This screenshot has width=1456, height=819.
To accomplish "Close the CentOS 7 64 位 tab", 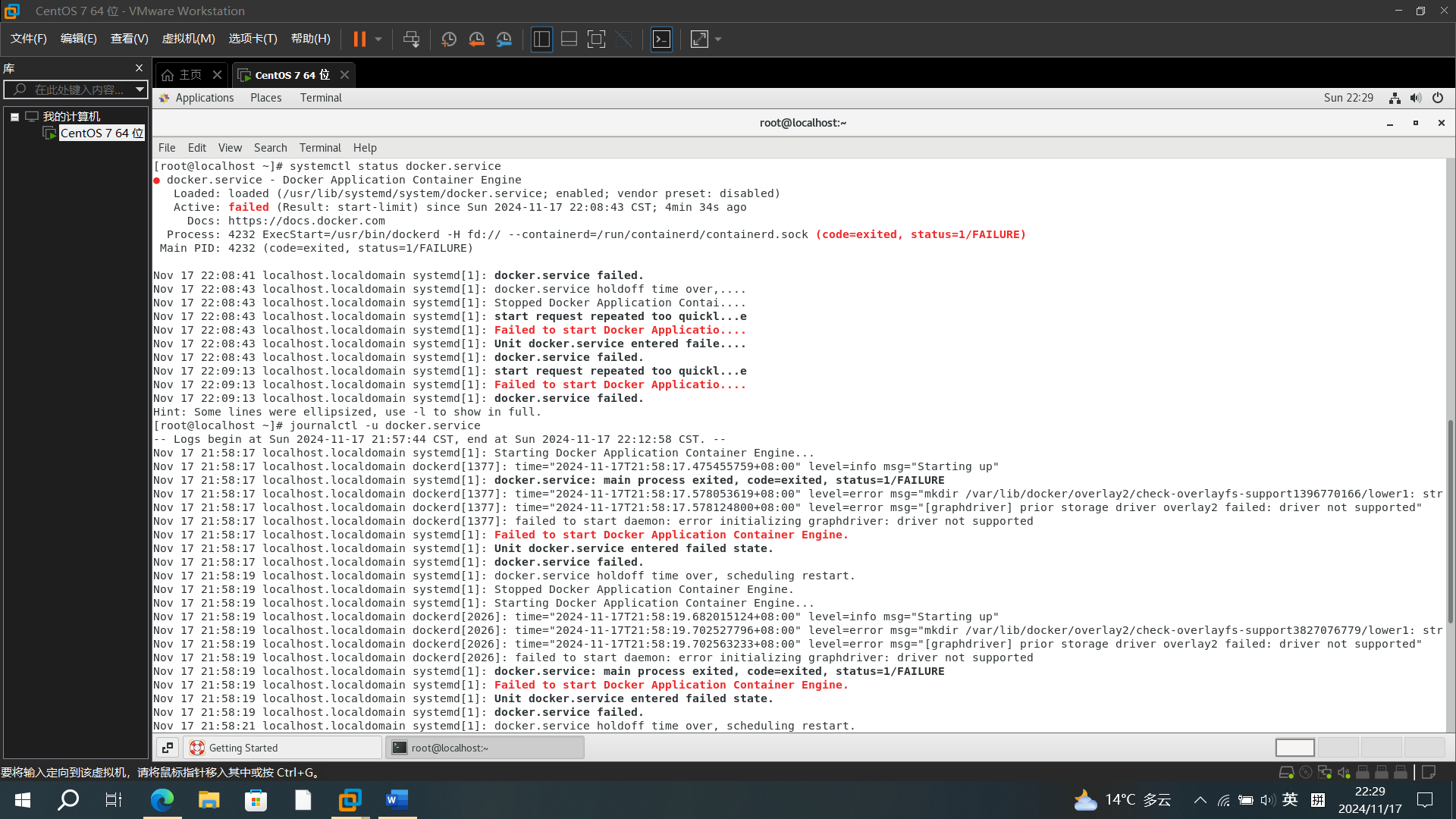I will coord(344,74).
